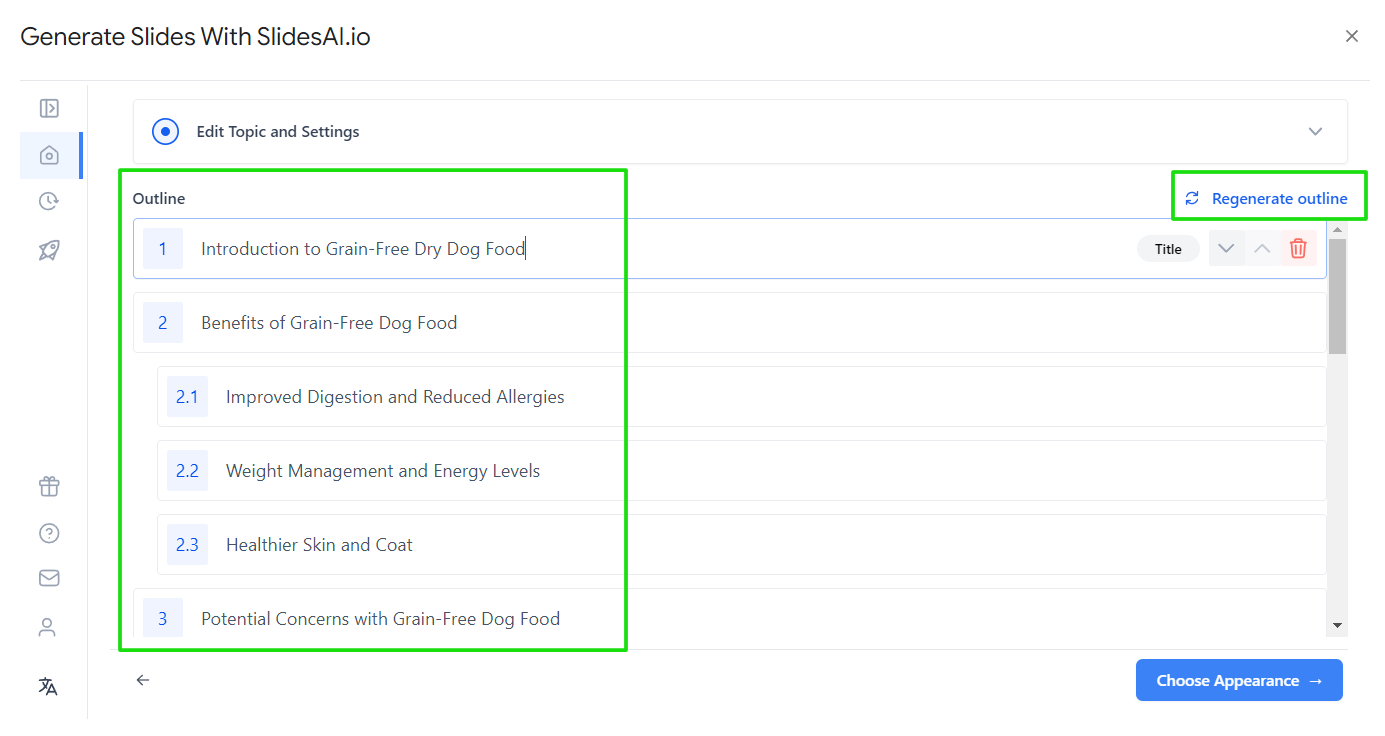Click the rocket icon in sidebar
The width and height of the screenshot is (1385, 736).
pyautogui.click(x=49, y=250)
